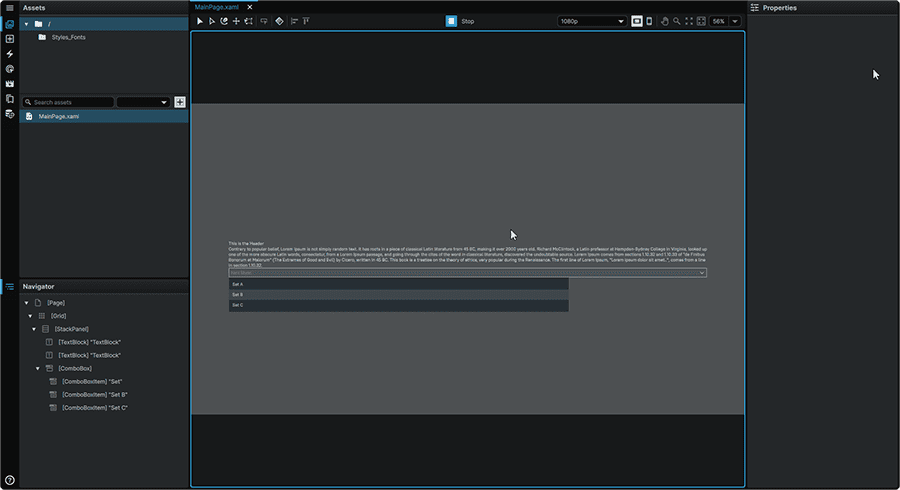Screen dimensions: 900x490
Task: Switch to the MainPage.xaml tab
Action: [x=216, y=7]
